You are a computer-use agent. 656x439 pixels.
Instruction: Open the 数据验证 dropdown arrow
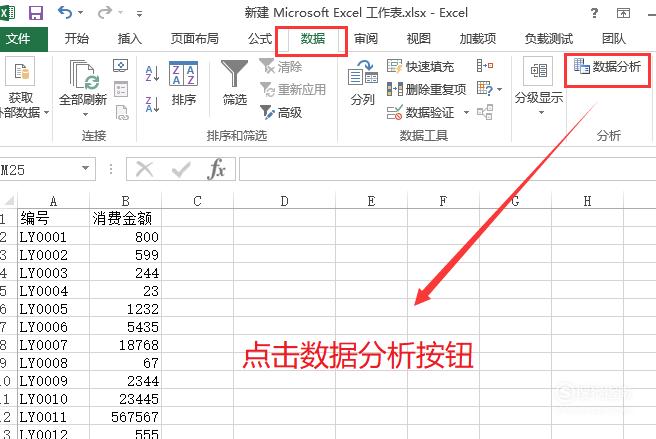pyautogui.click(x=466, y=112)
